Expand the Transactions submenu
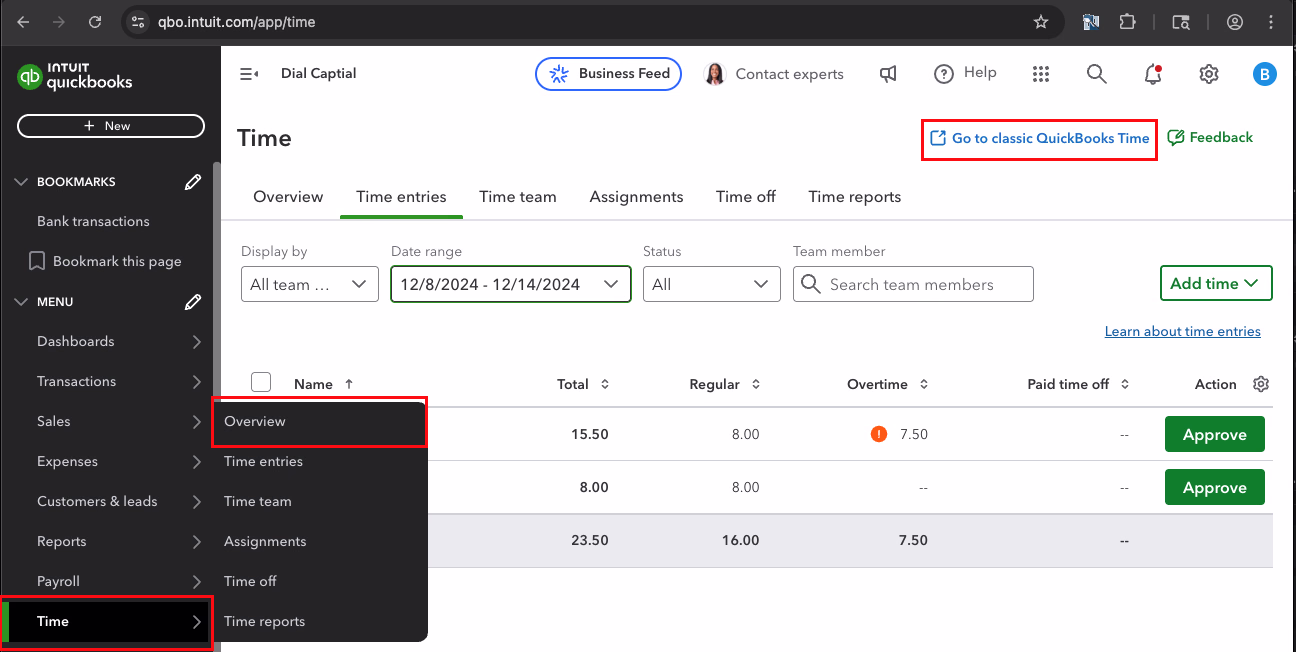1296x652 pixels. click(x=197, y=382)
